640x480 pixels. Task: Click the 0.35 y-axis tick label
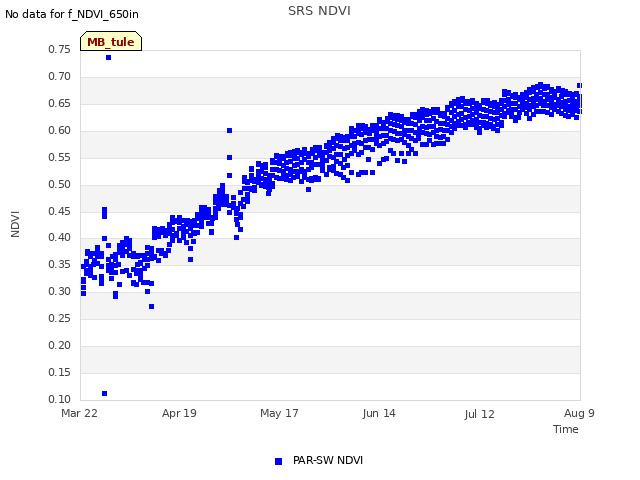point(60,264)
